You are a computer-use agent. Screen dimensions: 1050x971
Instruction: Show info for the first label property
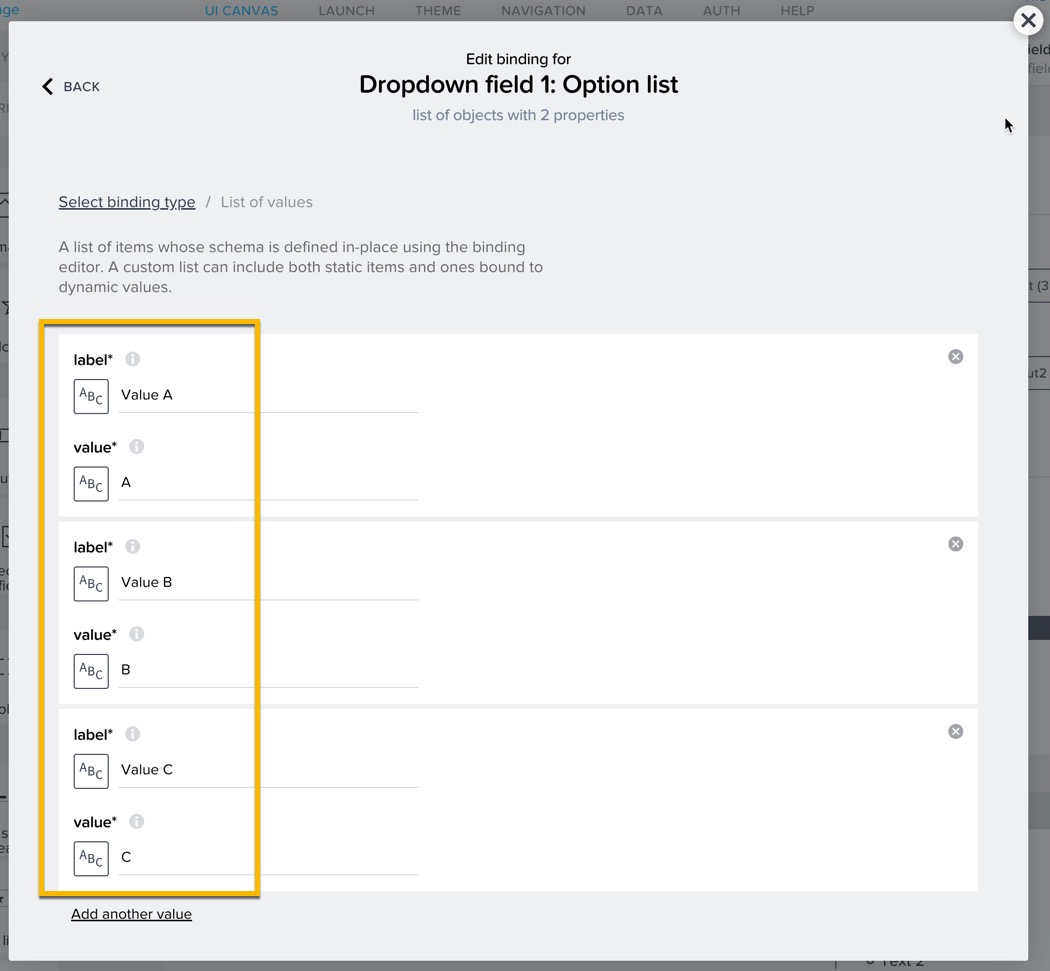tap(132, 359)
